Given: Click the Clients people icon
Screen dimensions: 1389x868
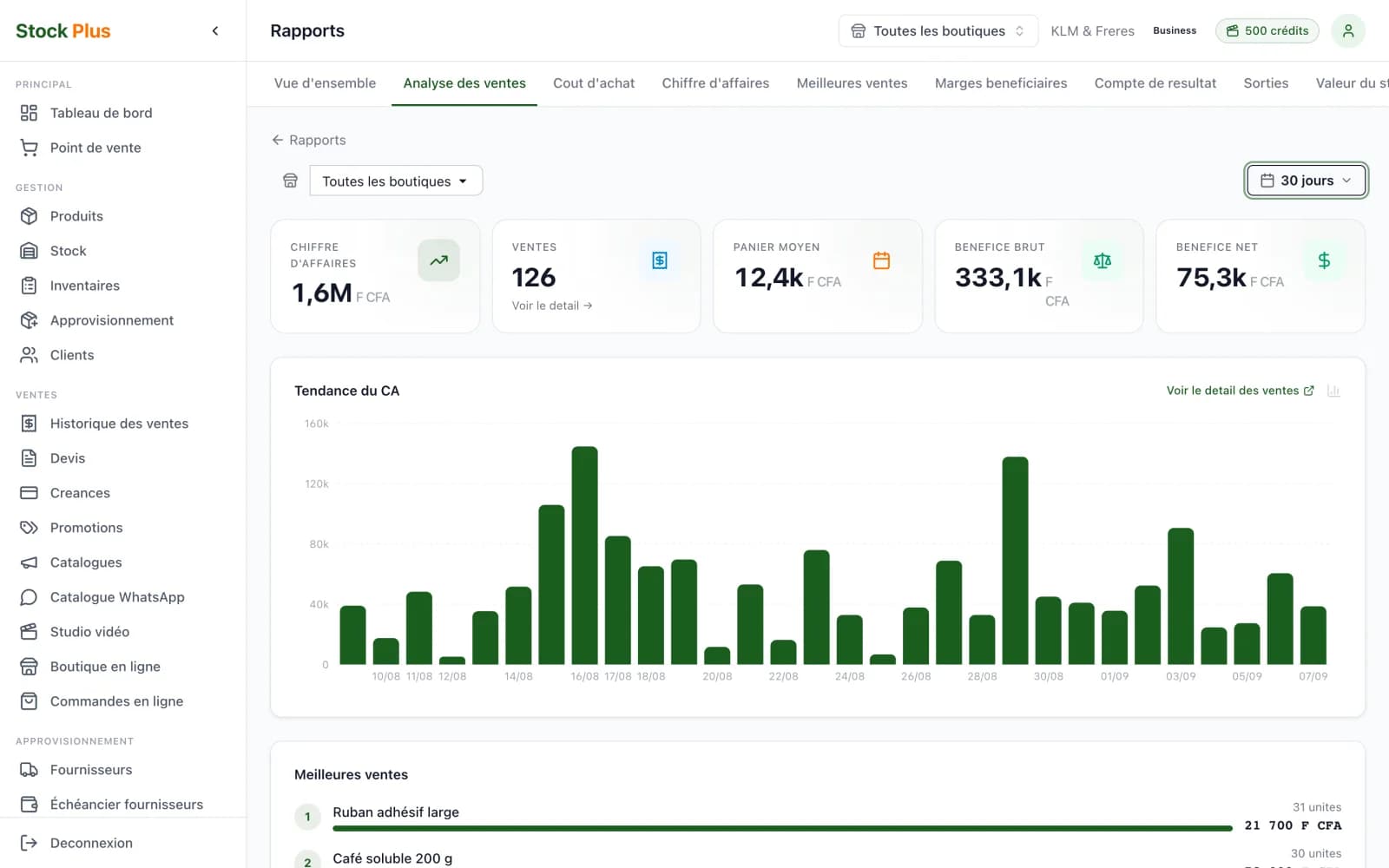Looking at the screenshot, I should pyautogui.click(x=29, y=355).
